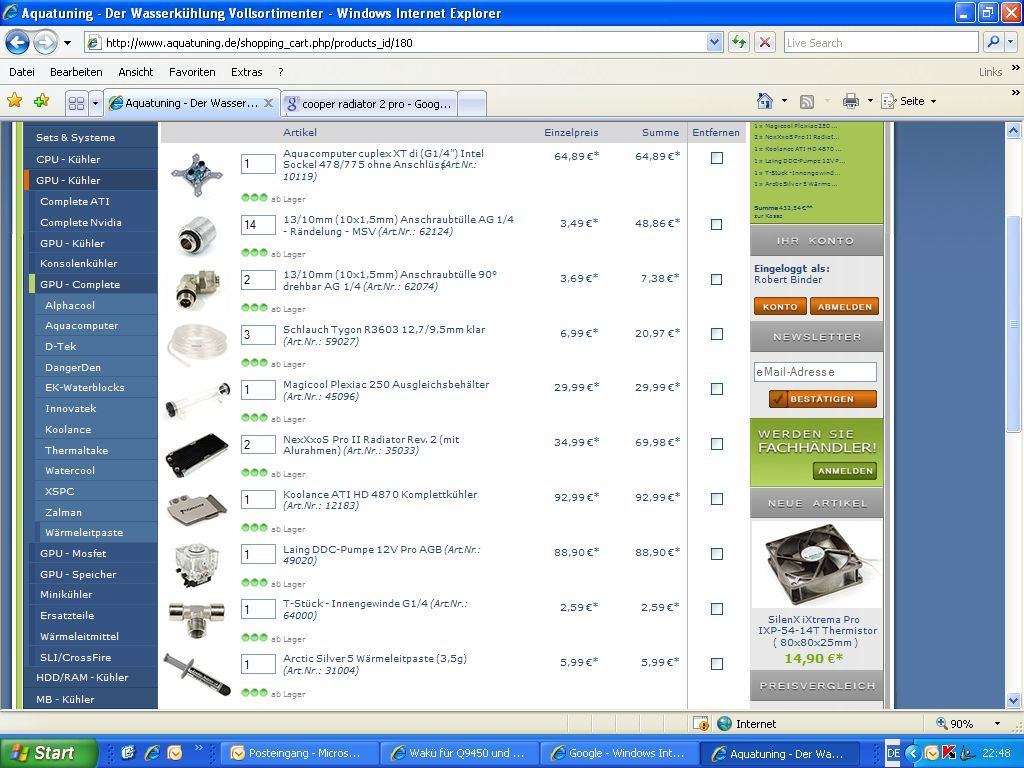
Task: Switch to Posteingang - Microsoft taskbar window
Action: (x=300, y=754)
